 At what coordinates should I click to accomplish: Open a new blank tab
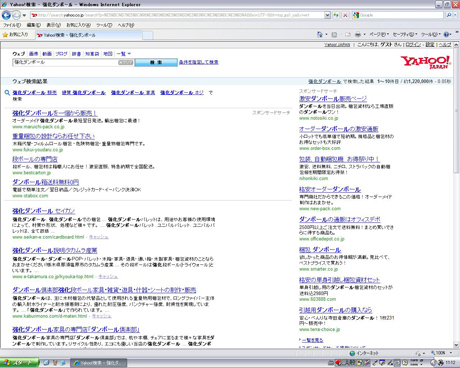(148, 35)
